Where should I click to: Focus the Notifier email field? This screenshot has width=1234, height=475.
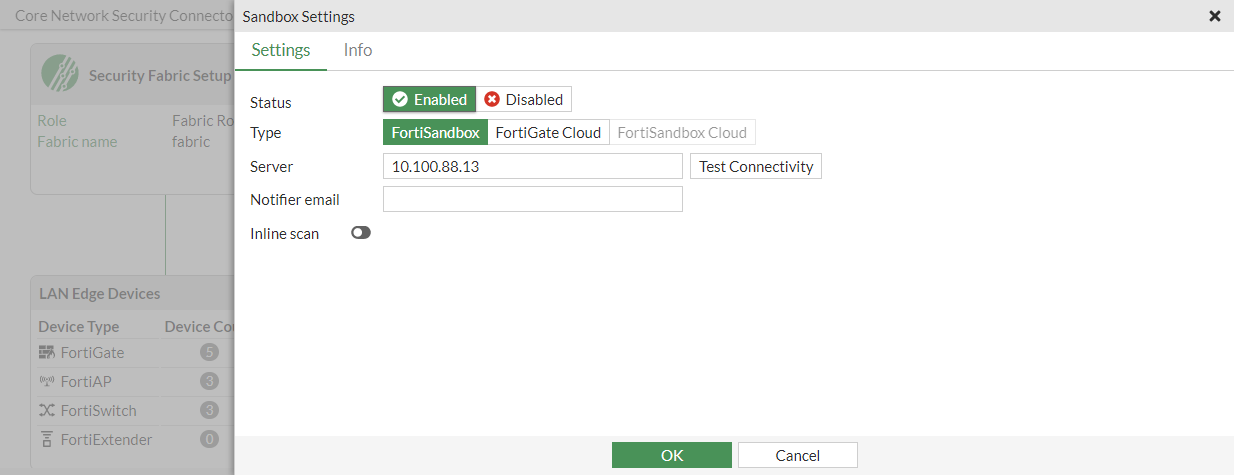[x=532, y=199]
